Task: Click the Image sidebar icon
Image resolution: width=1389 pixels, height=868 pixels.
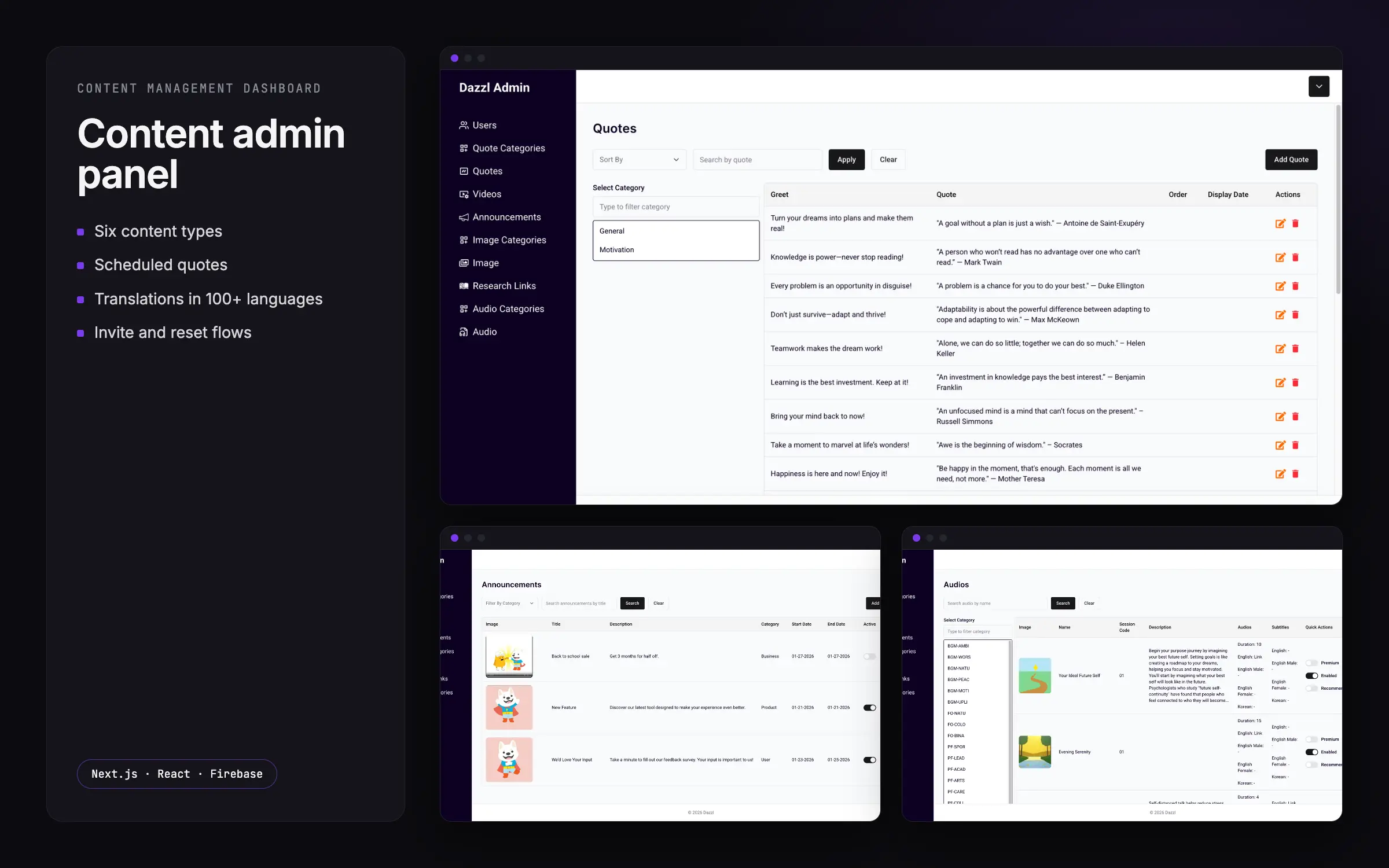Action: pyautogui.click(x=464, y=263)
